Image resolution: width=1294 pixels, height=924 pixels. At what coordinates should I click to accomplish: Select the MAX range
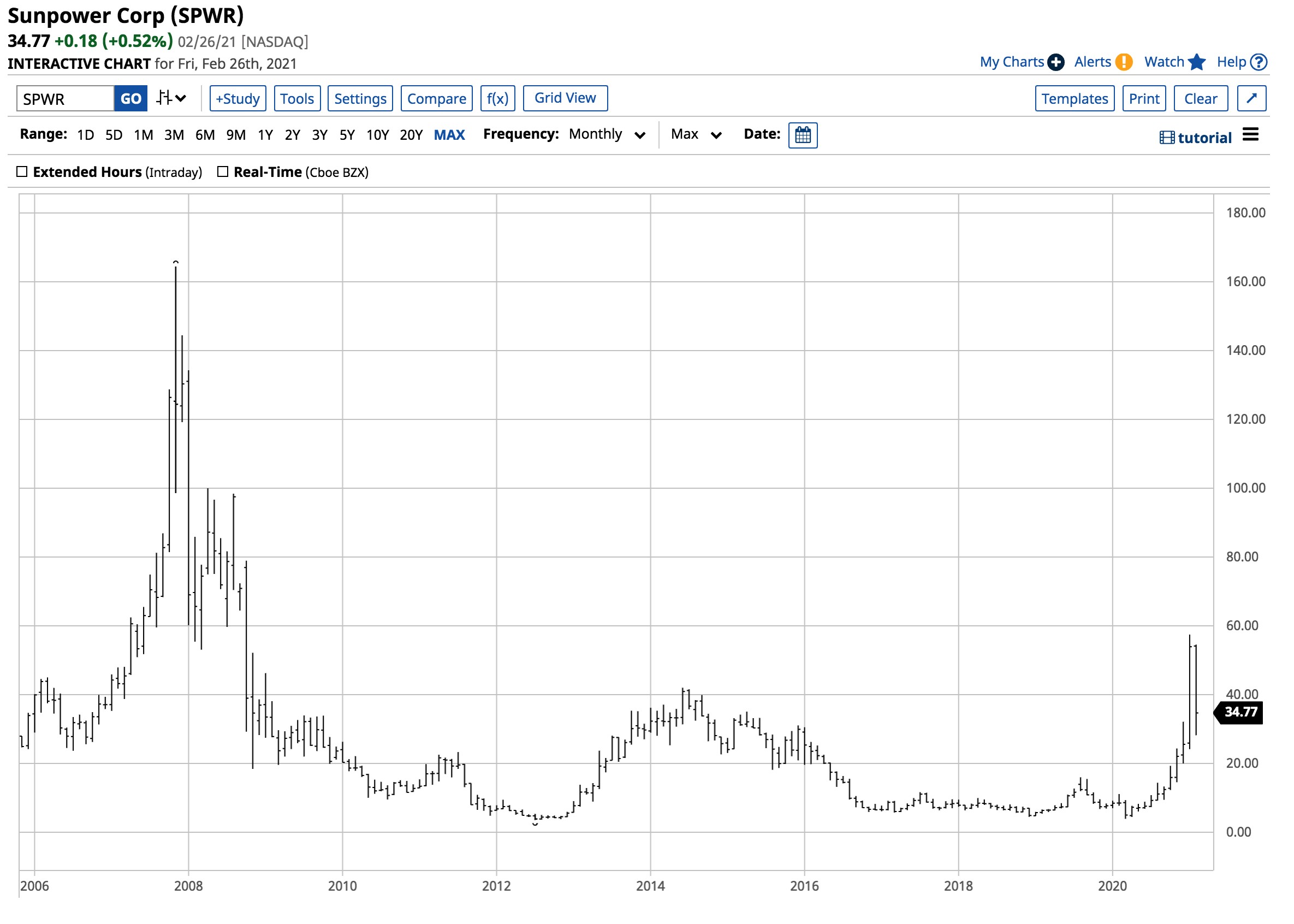449,135
